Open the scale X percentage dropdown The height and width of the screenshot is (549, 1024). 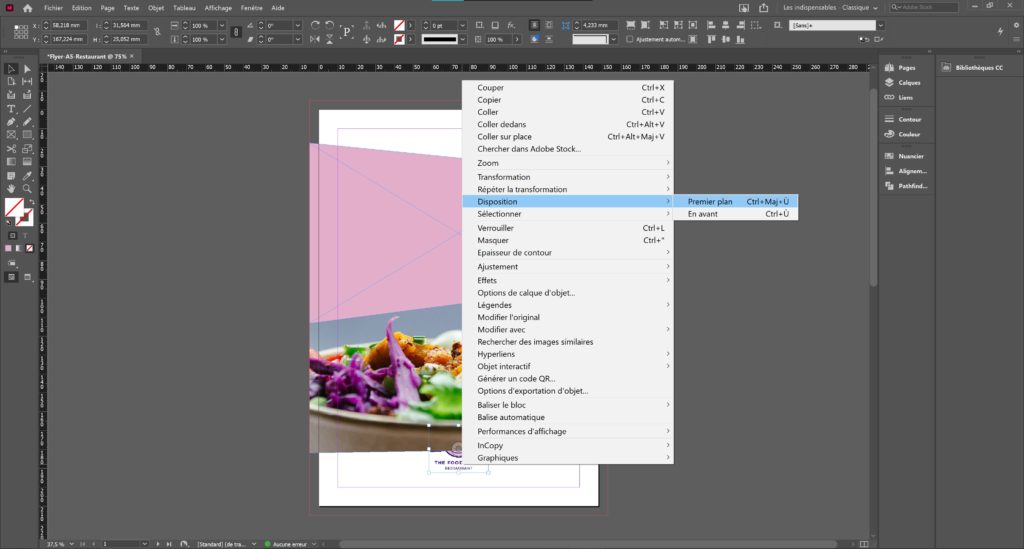[221, 25]
